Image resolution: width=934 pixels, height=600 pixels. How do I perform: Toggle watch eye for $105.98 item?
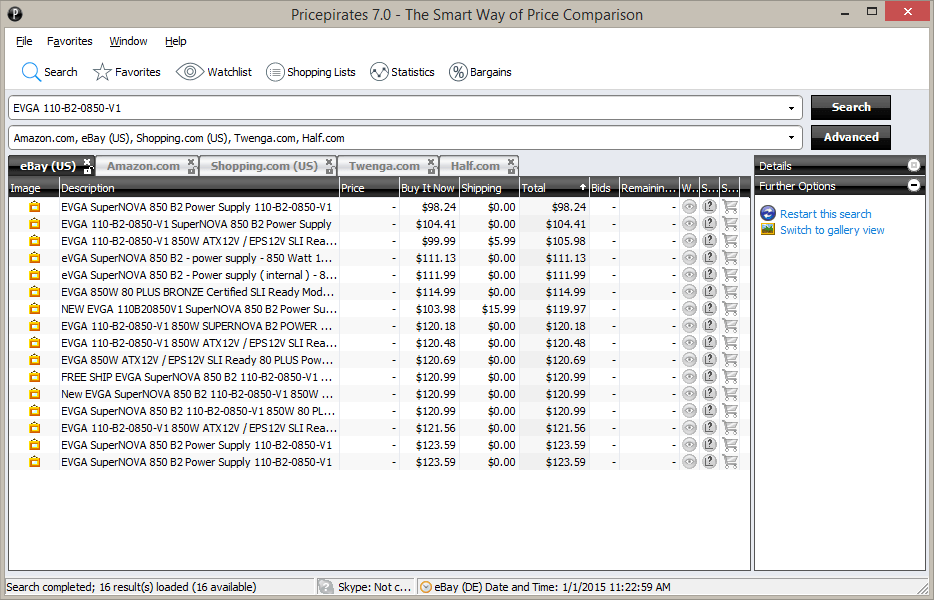click(689, 241)
